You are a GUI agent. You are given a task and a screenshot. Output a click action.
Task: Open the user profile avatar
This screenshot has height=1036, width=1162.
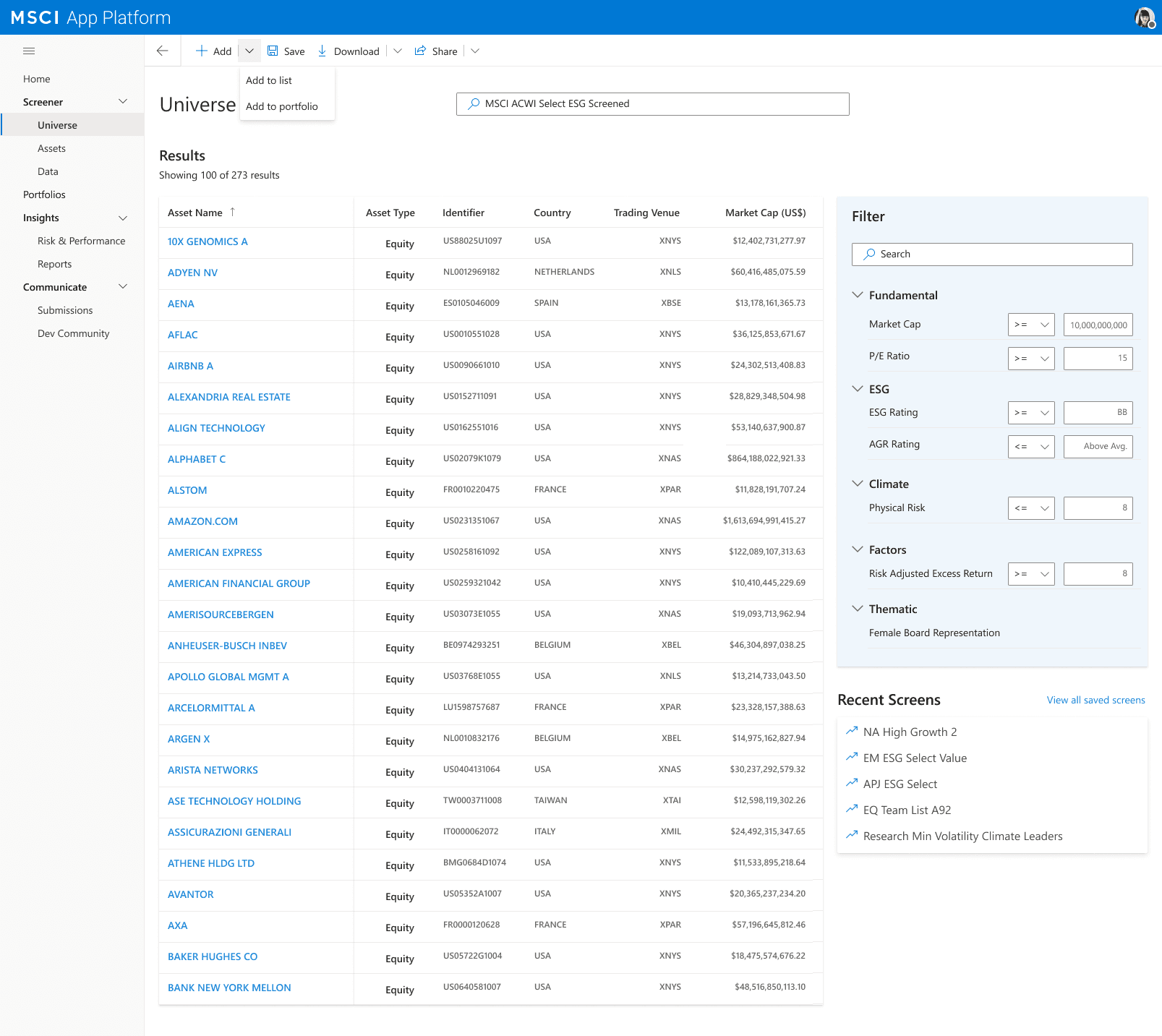(x=1145, y=17)
